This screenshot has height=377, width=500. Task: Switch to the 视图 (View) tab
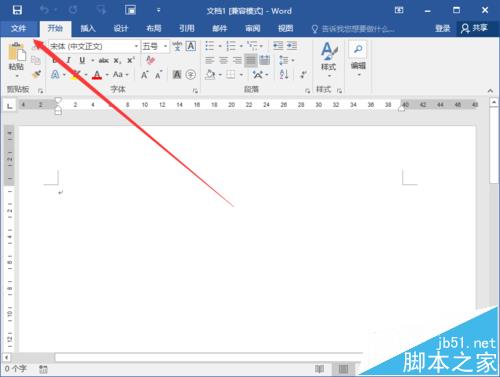click(x=286, y=28)
